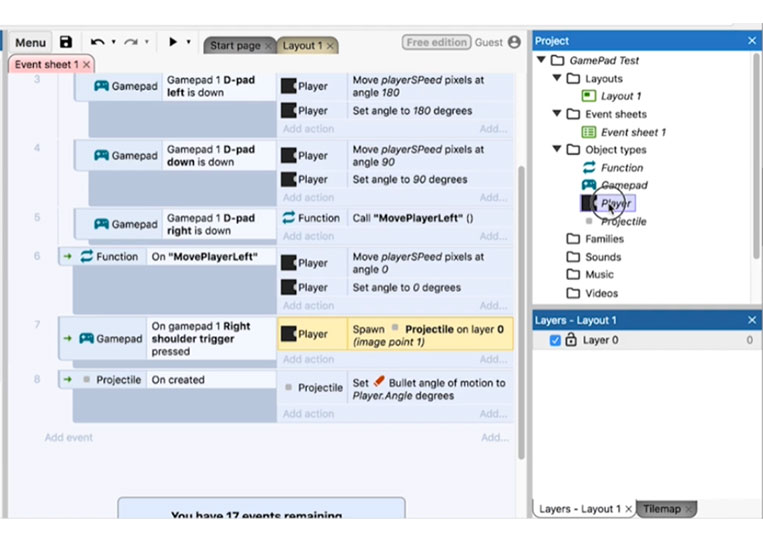Select the D-pad down is down condition
This screenshot has height=541, width=763.
tap(219, 156)
